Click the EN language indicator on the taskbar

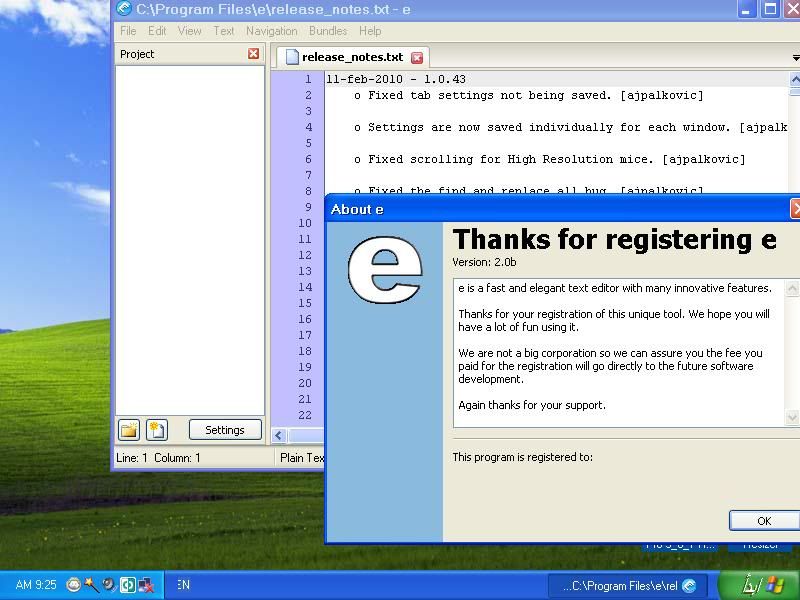tap(183, 585)
